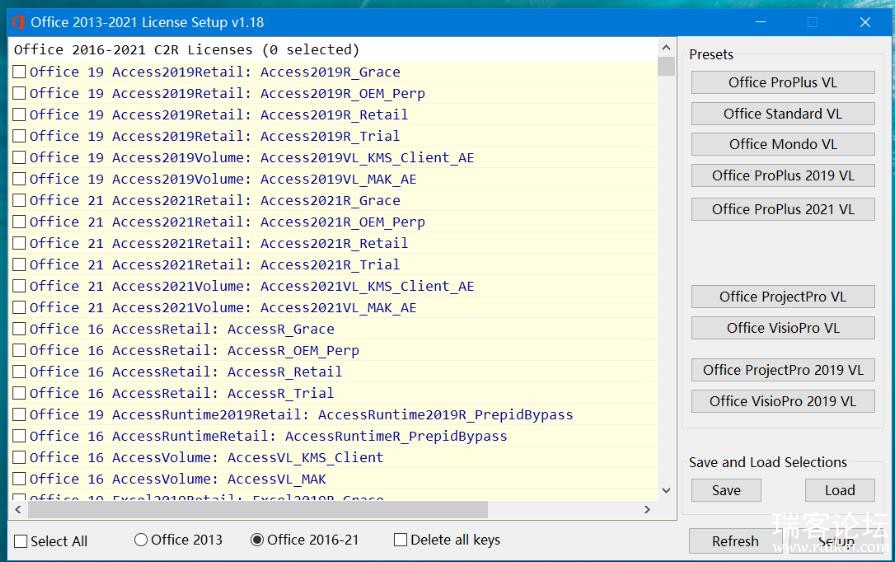Click the Refresh button

735,541
